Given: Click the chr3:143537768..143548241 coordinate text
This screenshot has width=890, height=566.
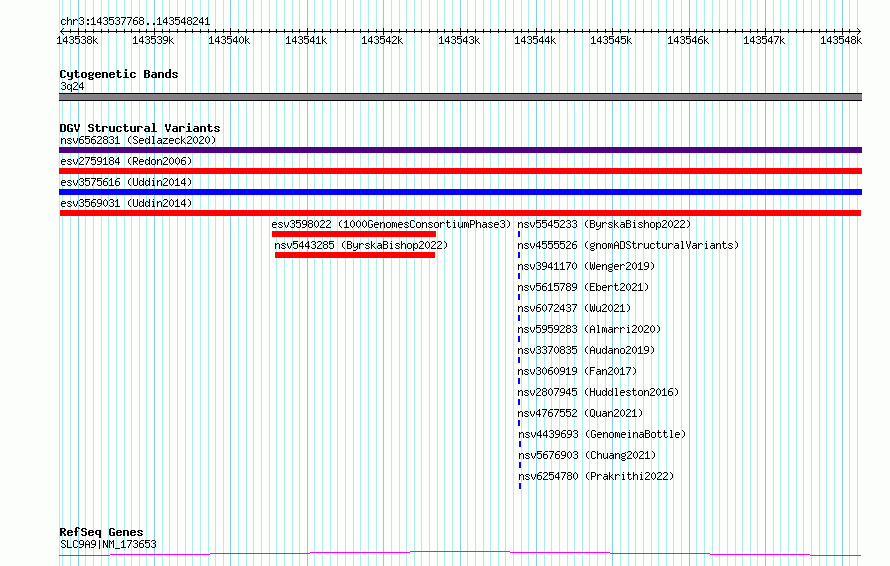Looking at the screenshot, I should pyautogui.click(x=135, y=22).
